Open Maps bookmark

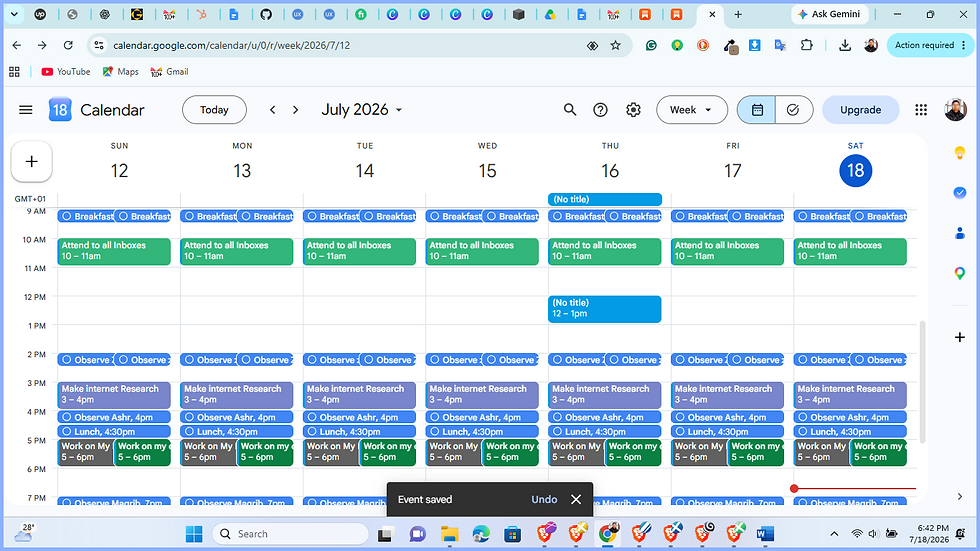coord(121,72)
